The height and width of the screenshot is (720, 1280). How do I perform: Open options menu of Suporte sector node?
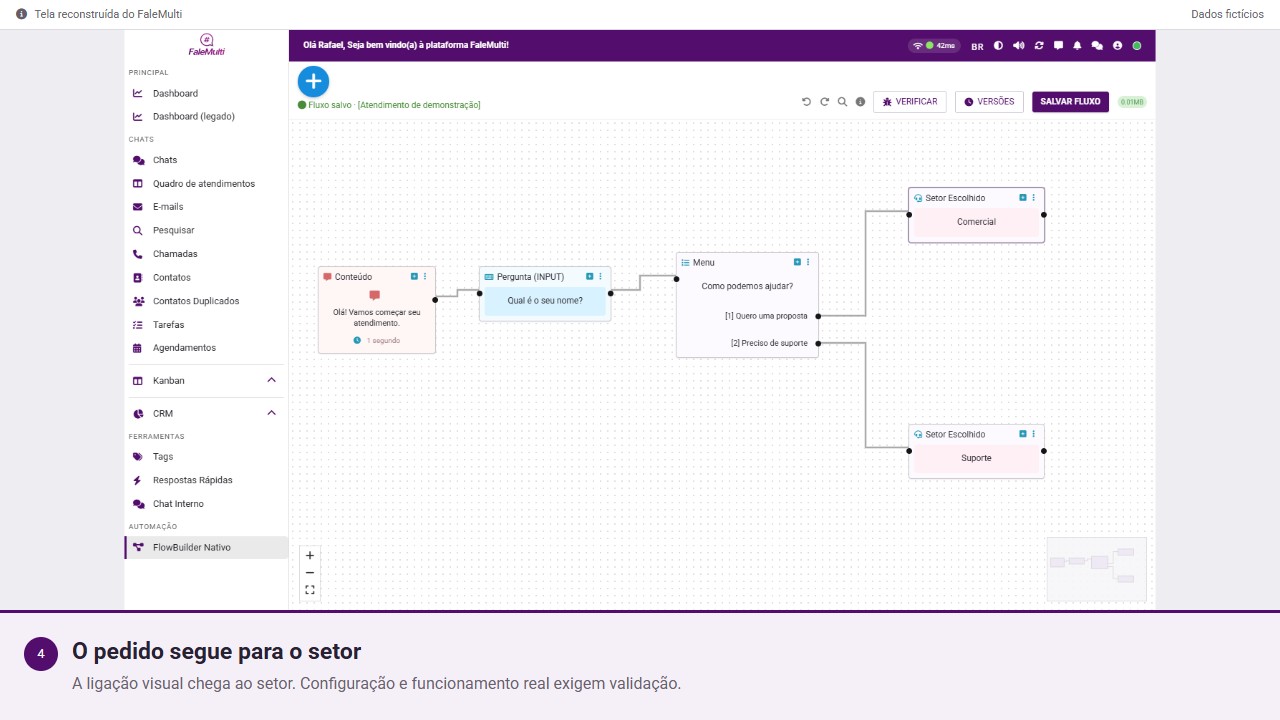point(1033,434)
